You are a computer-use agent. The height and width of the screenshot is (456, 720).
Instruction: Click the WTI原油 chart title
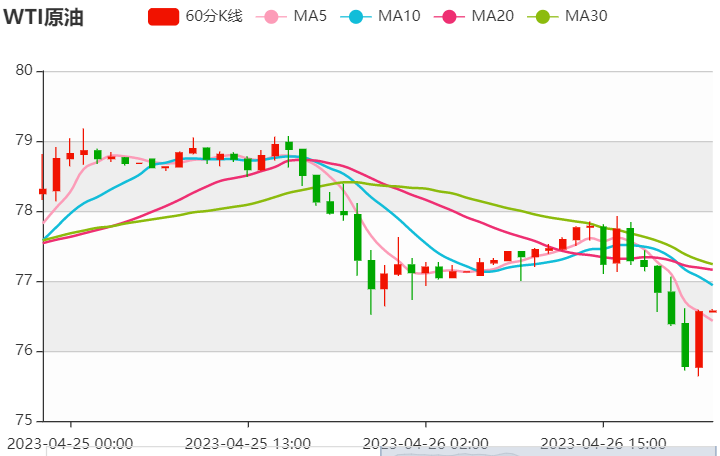pyautogui.click(x=43, y=17)
